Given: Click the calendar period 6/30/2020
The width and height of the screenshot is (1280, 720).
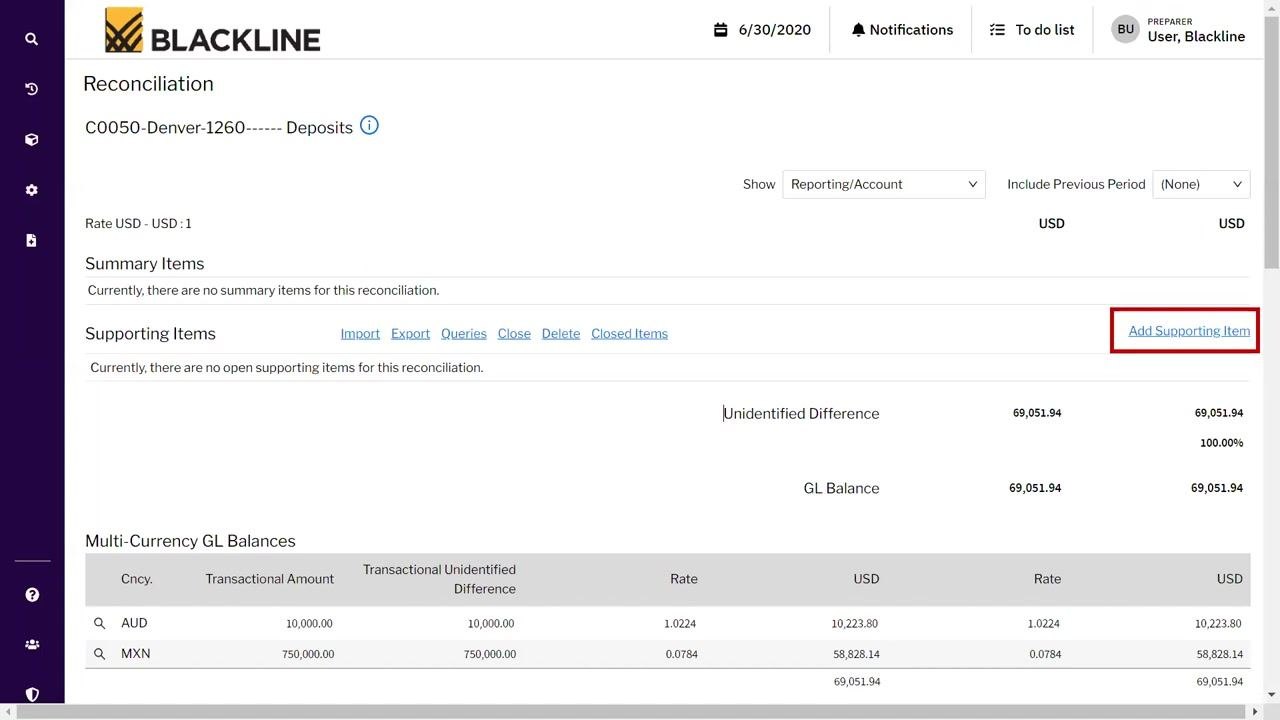Looking at the screenshot, I should point(762,30).
